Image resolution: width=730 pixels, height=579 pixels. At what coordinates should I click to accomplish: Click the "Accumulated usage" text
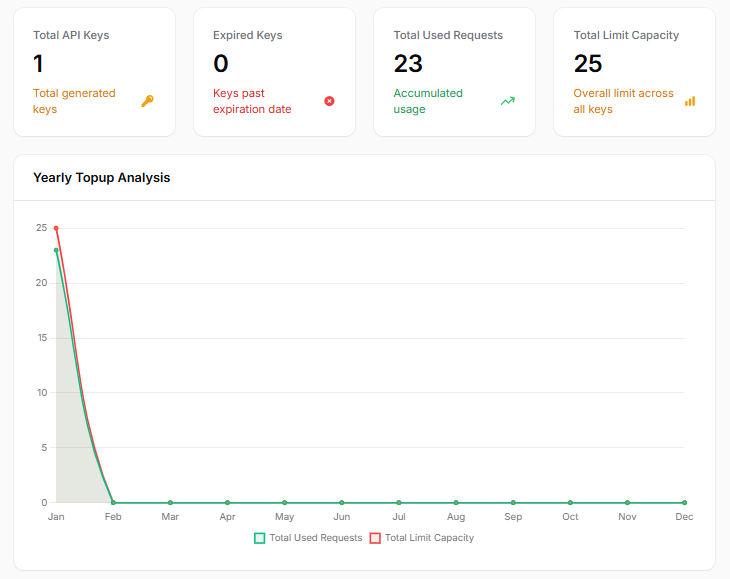pyautogui.click(x=428, y=101)
